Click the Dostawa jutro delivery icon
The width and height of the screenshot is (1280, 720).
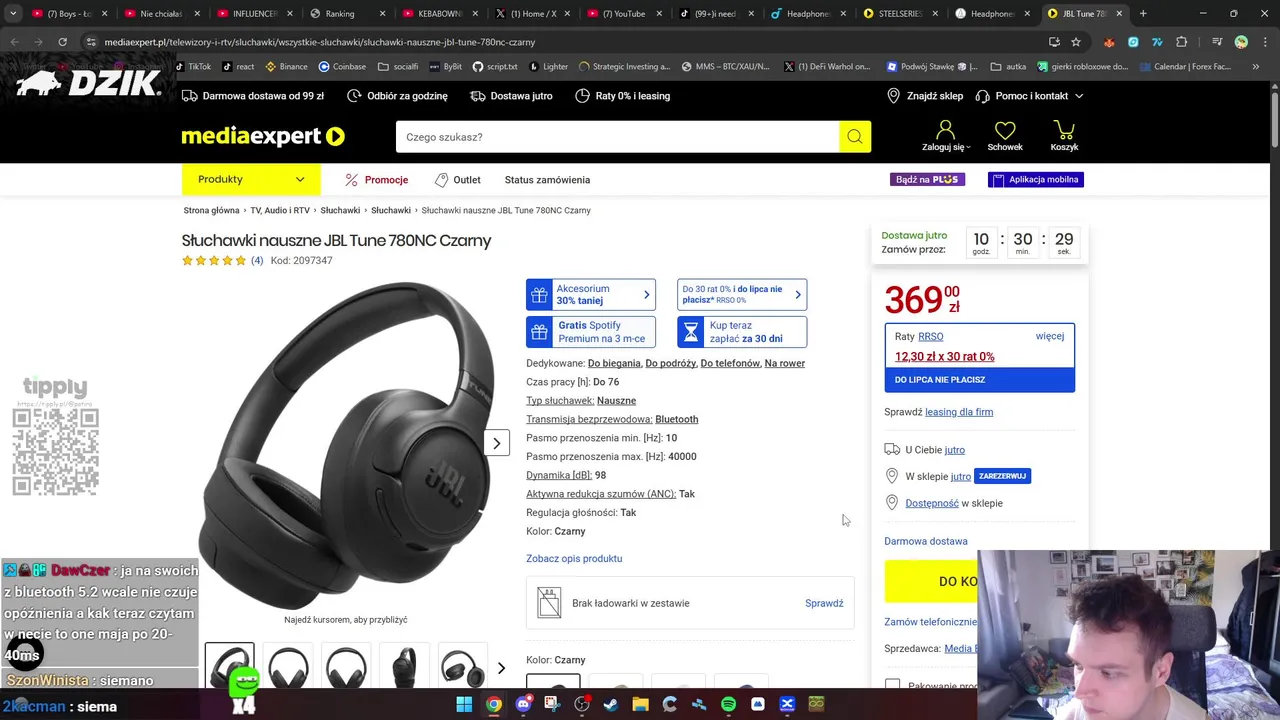click(478, 96)
